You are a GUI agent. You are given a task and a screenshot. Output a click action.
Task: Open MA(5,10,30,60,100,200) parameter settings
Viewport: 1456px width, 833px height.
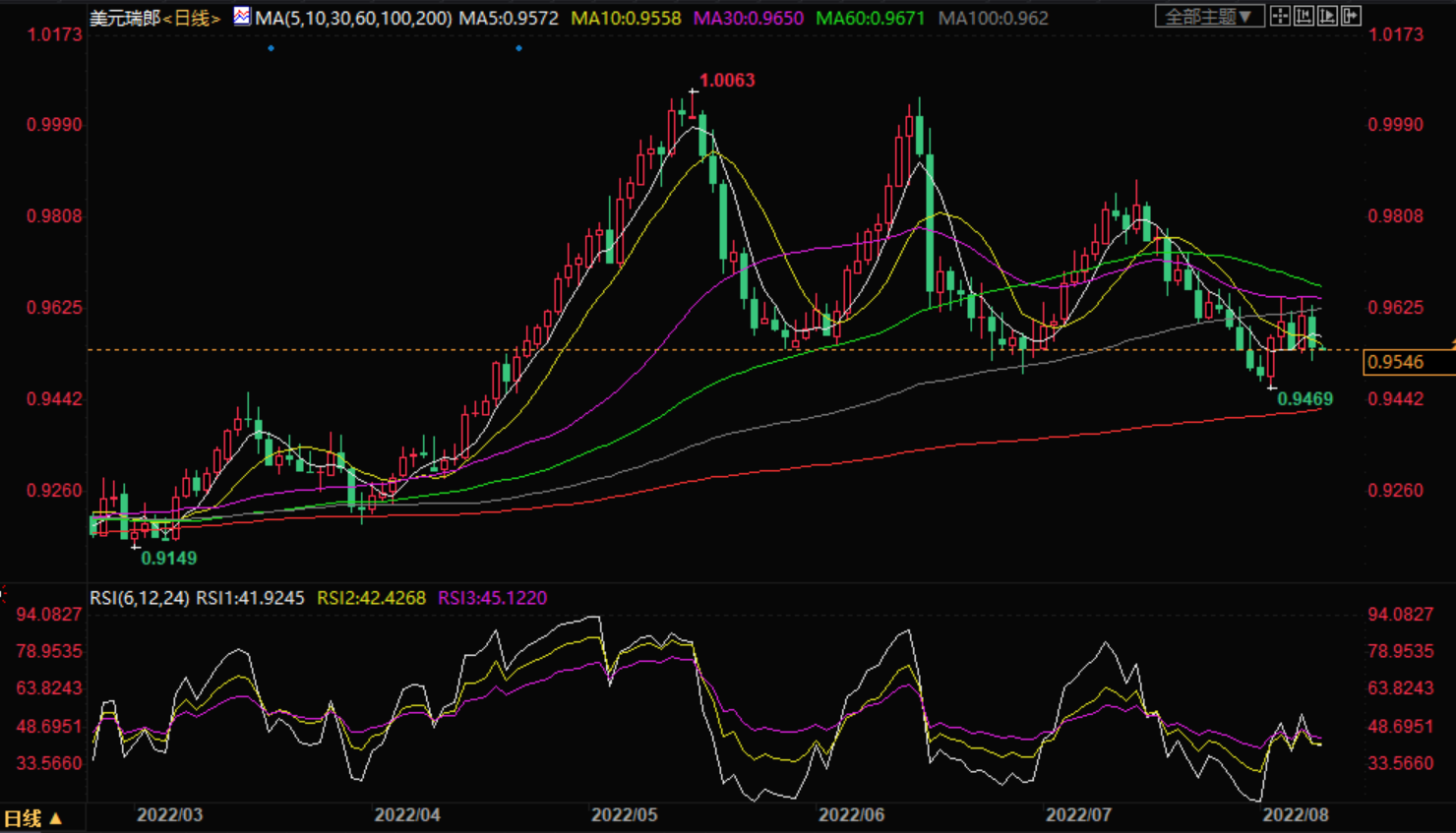pos(353,18)
